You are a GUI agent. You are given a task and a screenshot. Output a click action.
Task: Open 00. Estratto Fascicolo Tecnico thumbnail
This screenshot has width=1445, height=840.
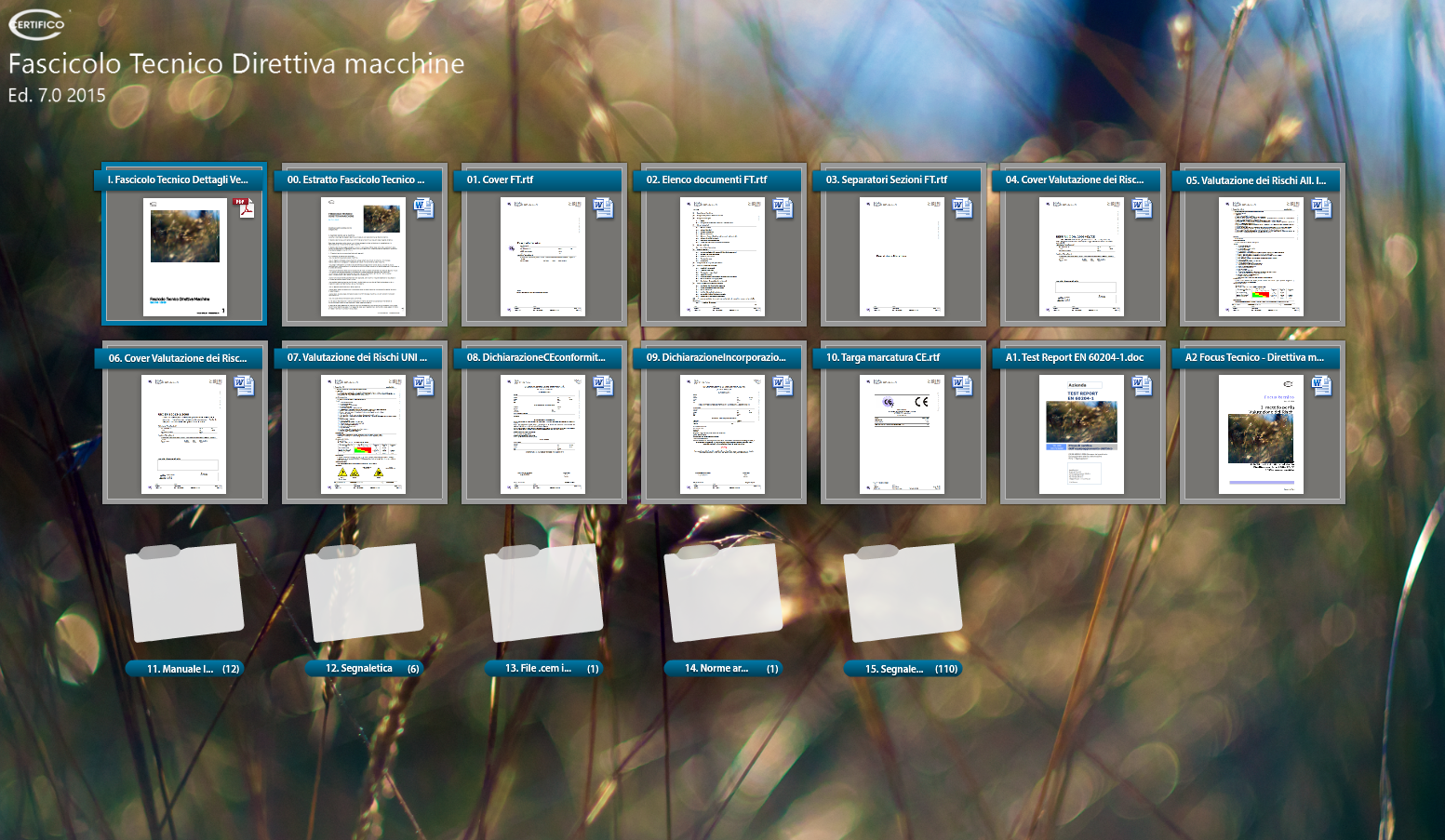click(363, 257)
